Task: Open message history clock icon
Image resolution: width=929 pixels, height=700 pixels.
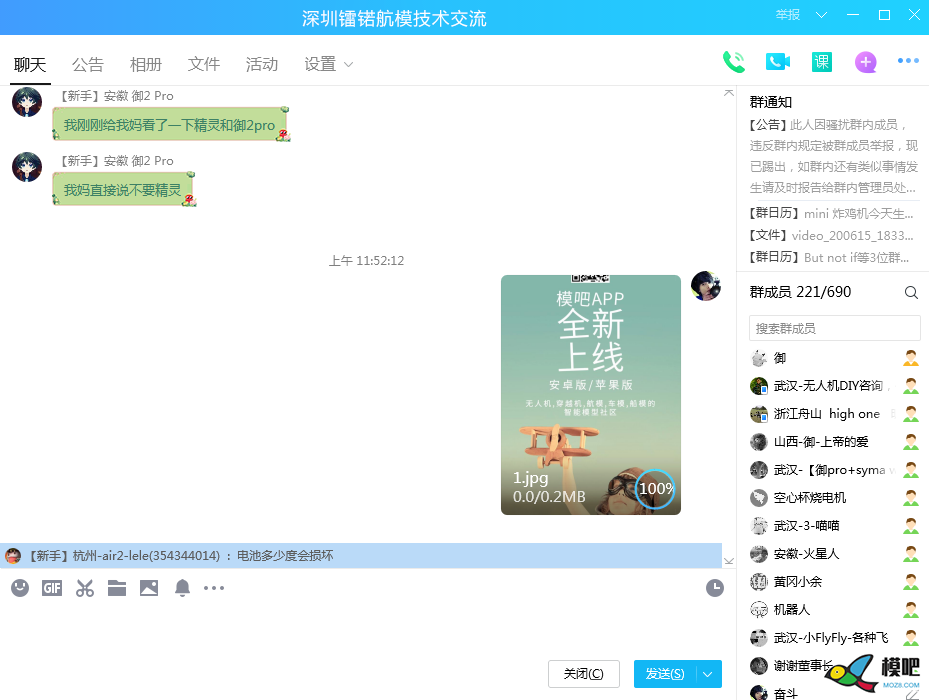Action: tap(715, 588)
